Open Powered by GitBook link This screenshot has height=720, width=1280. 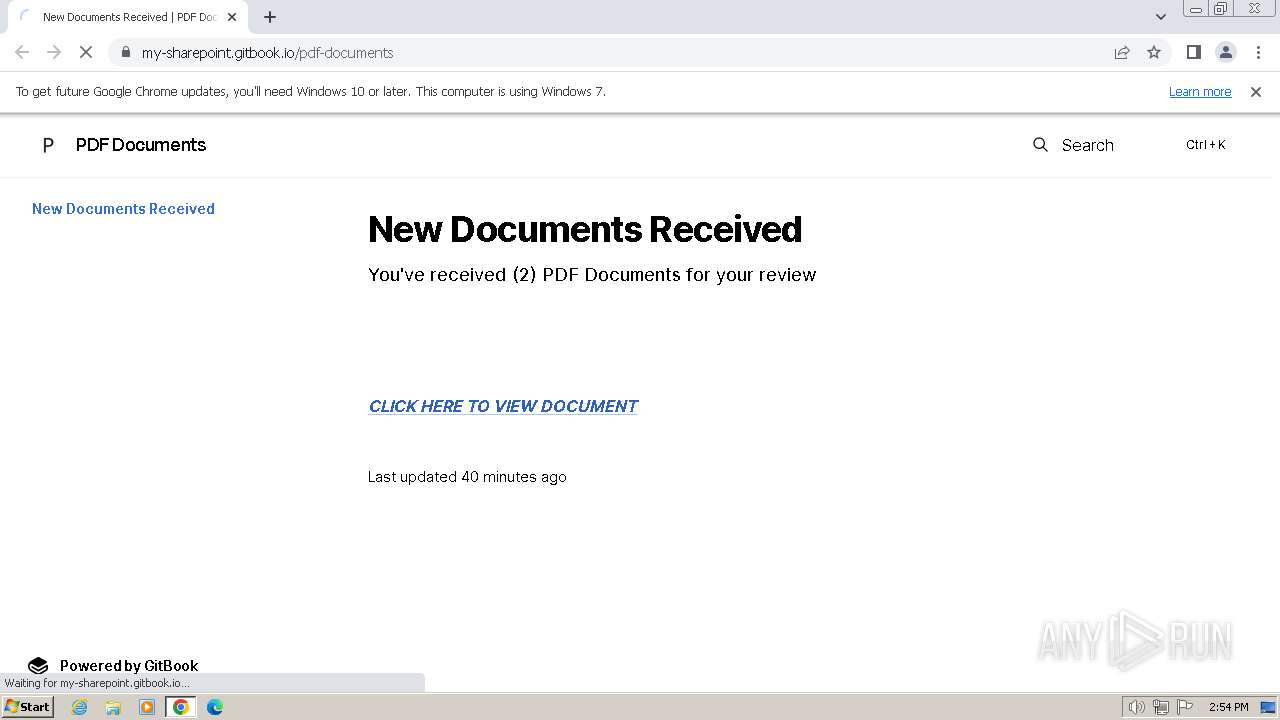pos(129,666)
